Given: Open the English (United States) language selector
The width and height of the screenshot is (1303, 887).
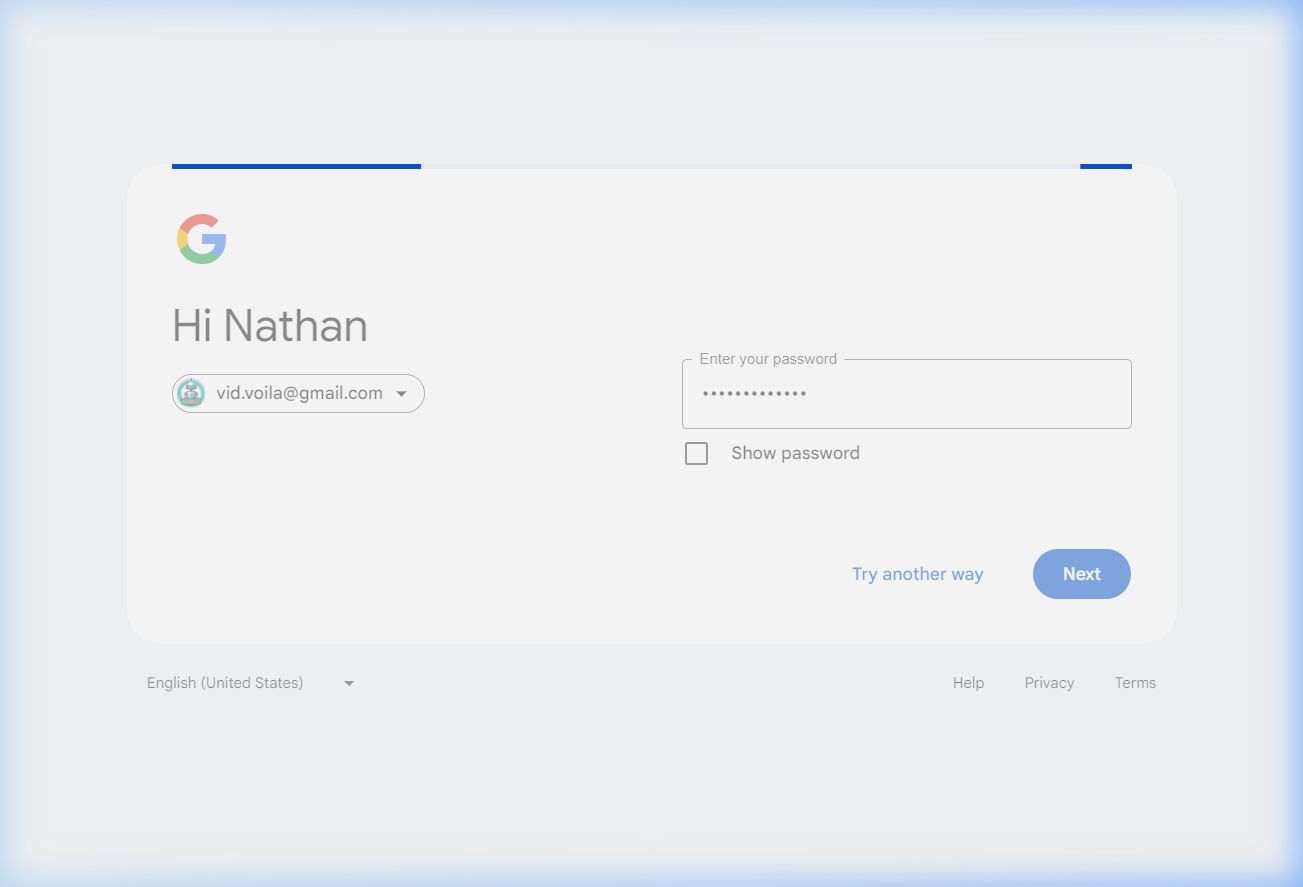Looking at the screenshot, I should 225,683.
